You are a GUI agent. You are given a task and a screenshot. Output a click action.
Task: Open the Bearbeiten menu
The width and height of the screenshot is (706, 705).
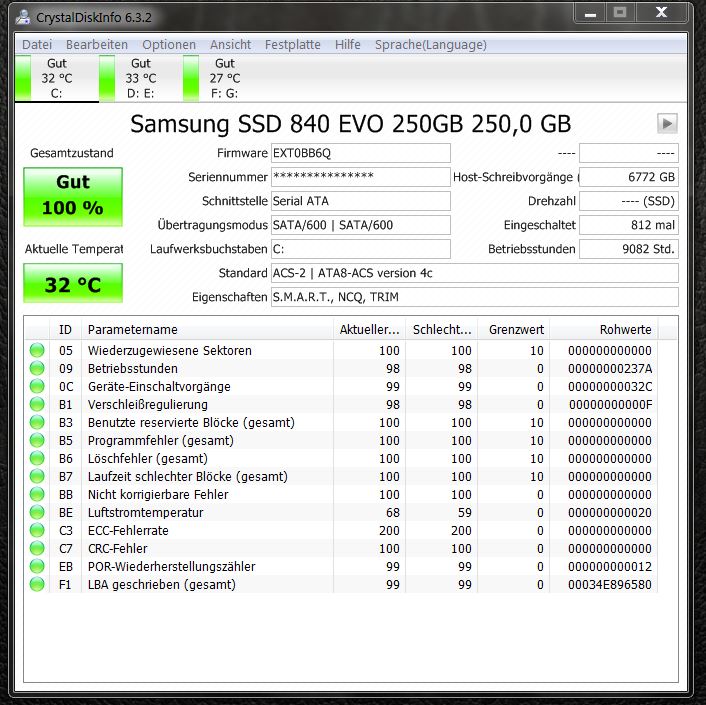tap(97, 45)
